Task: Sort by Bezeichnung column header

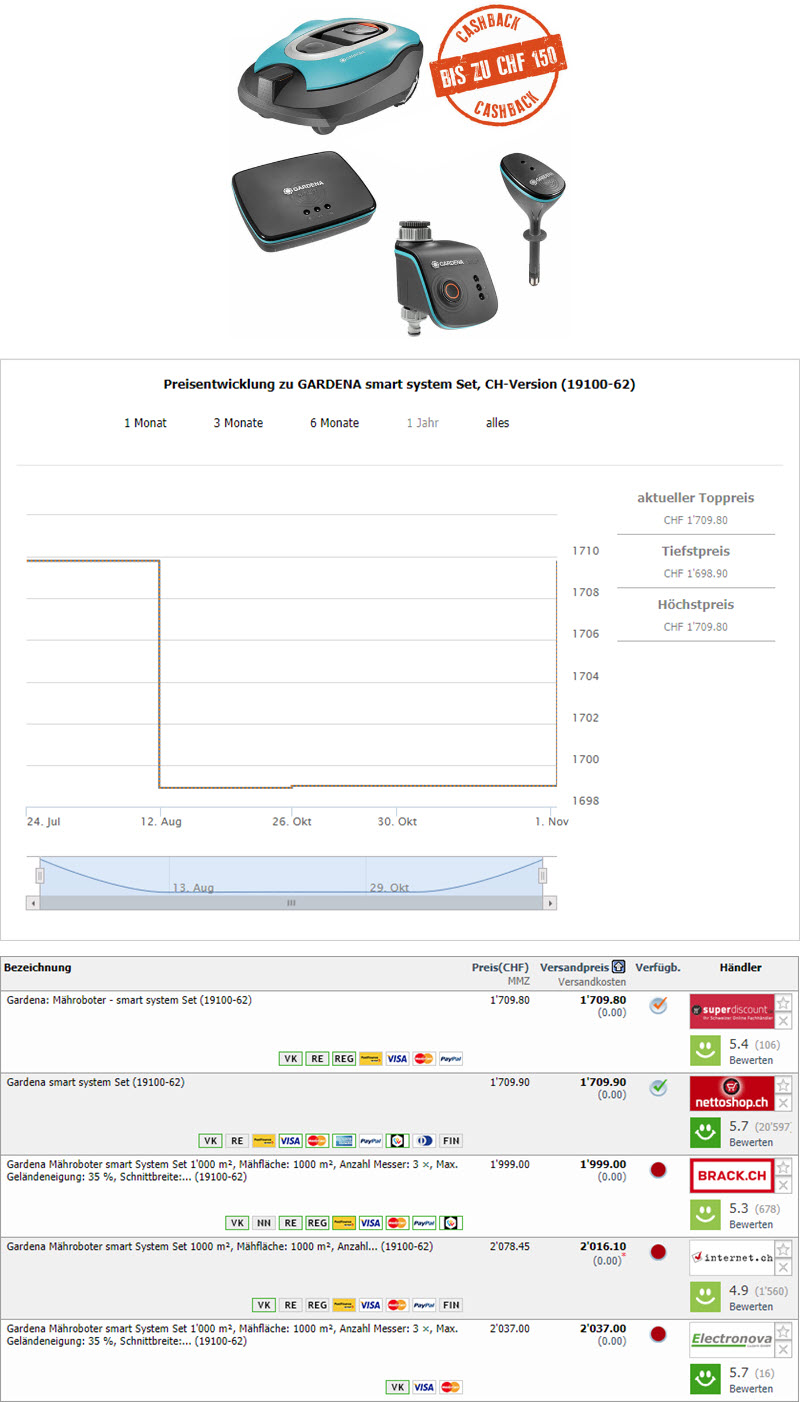Action: coord(38,967)
